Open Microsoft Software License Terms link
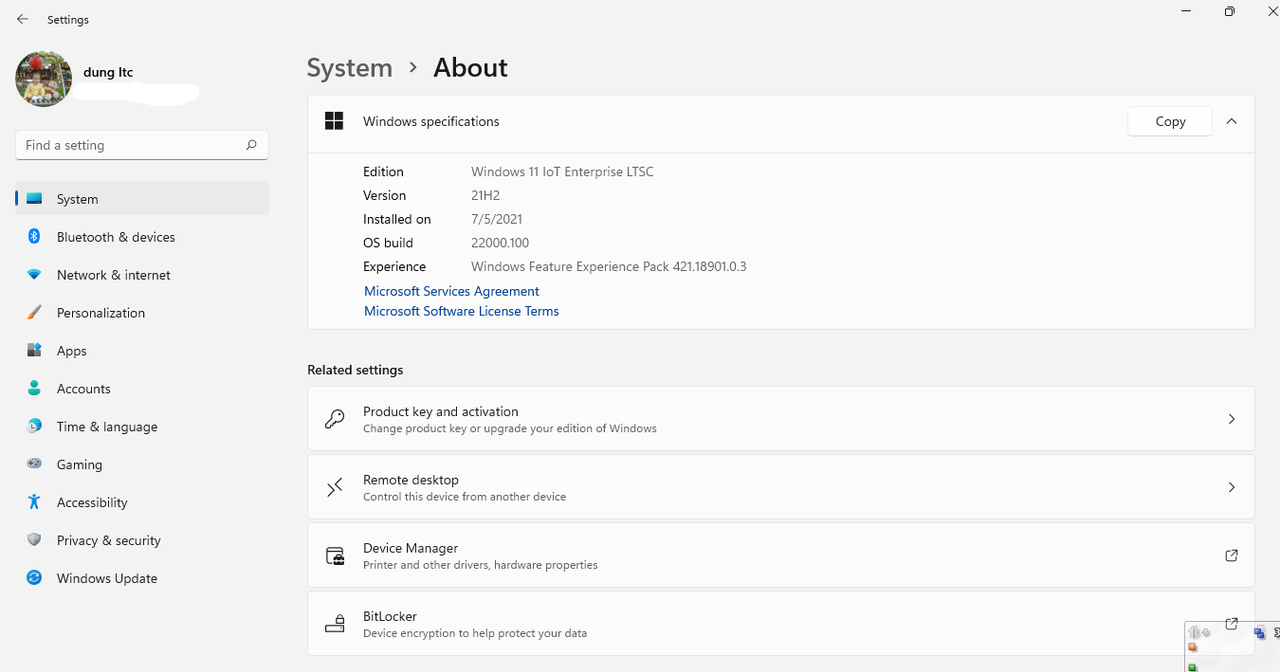This screenshot has height=672, width=1280. click(461, 311)
